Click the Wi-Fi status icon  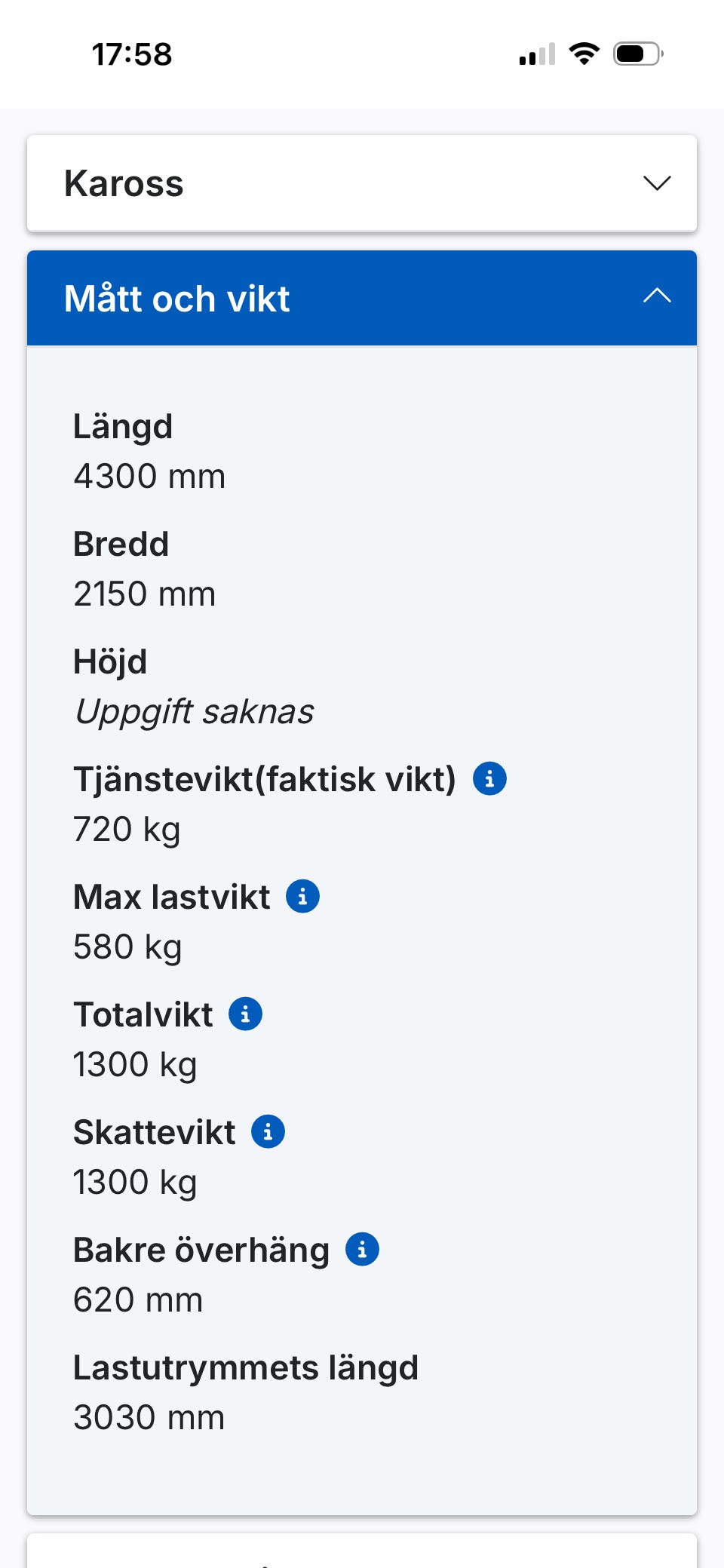click(x=584, y=54)
